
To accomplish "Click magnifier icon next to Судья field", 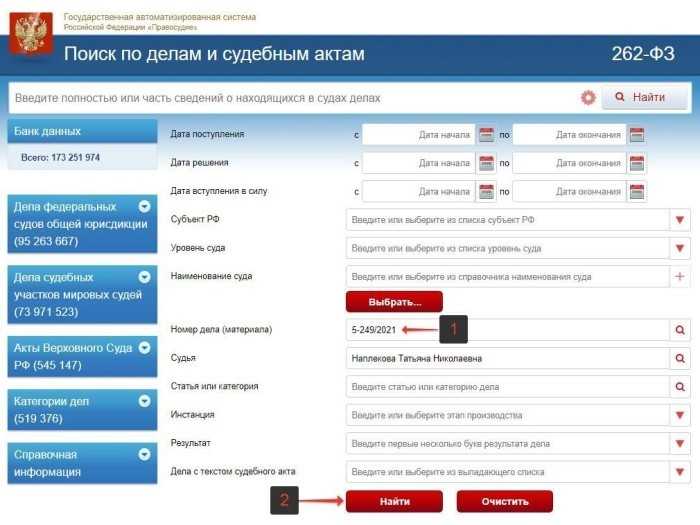I will click(680, 358).
